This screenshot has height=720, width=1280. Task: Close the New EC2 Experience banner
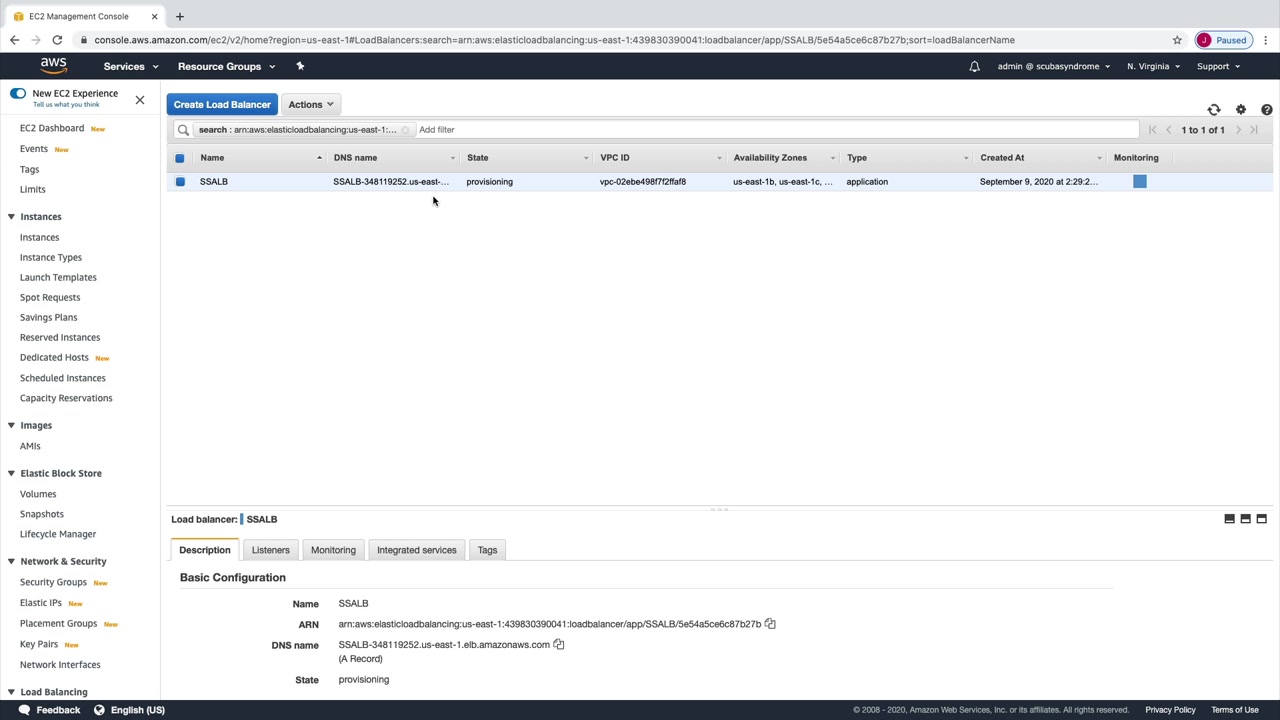140,100
